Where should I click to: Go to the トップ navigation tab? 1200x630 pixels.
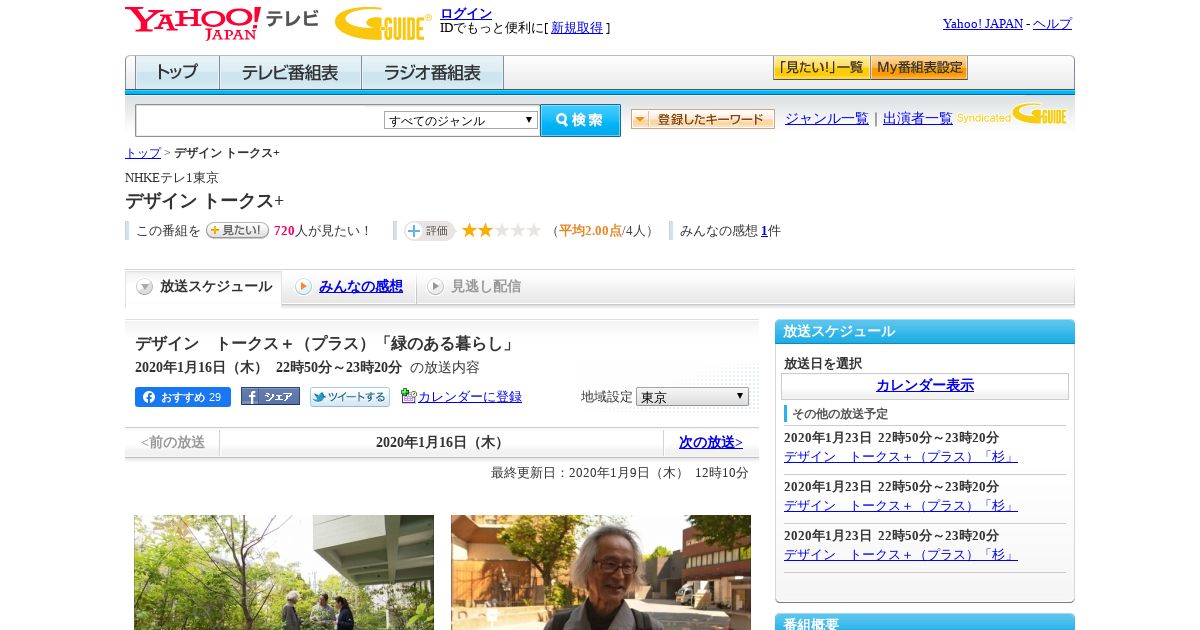pos(177,73)
